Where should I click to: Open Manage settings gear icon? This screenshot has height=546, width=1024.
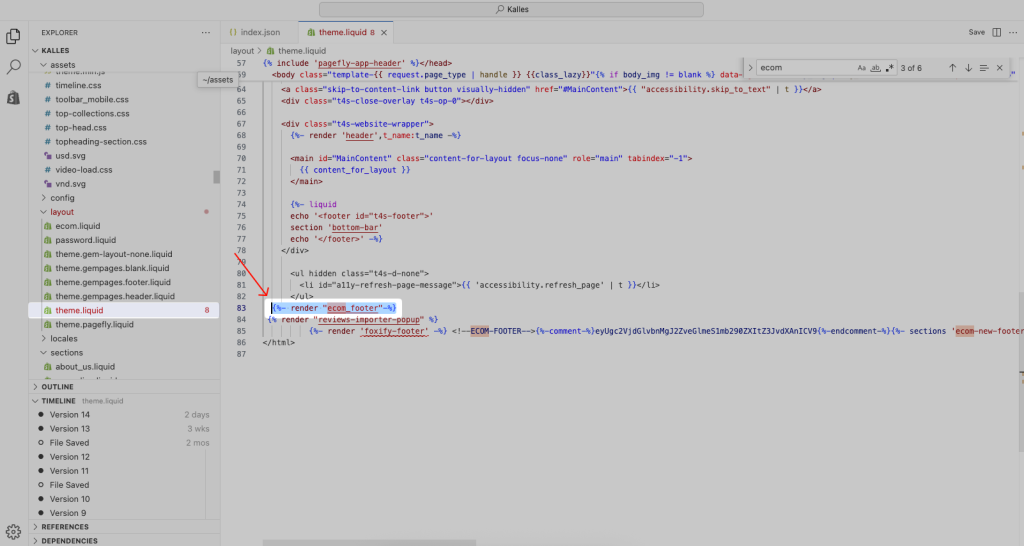[x=14, y=531]
